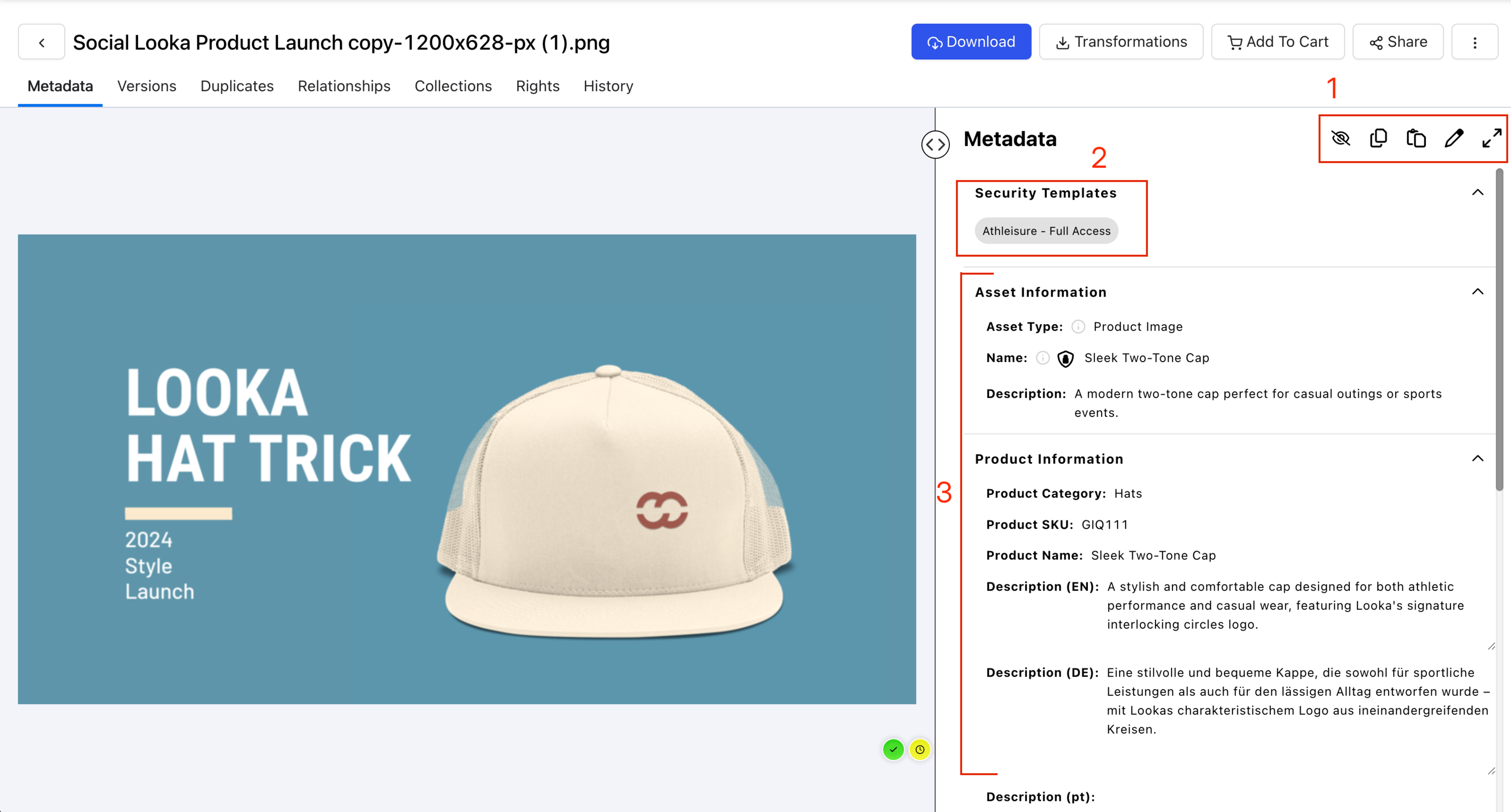This screenshot has height=812, width=1511.
Task: Click the paste metadata clipboard icon
Action: 1415,138
